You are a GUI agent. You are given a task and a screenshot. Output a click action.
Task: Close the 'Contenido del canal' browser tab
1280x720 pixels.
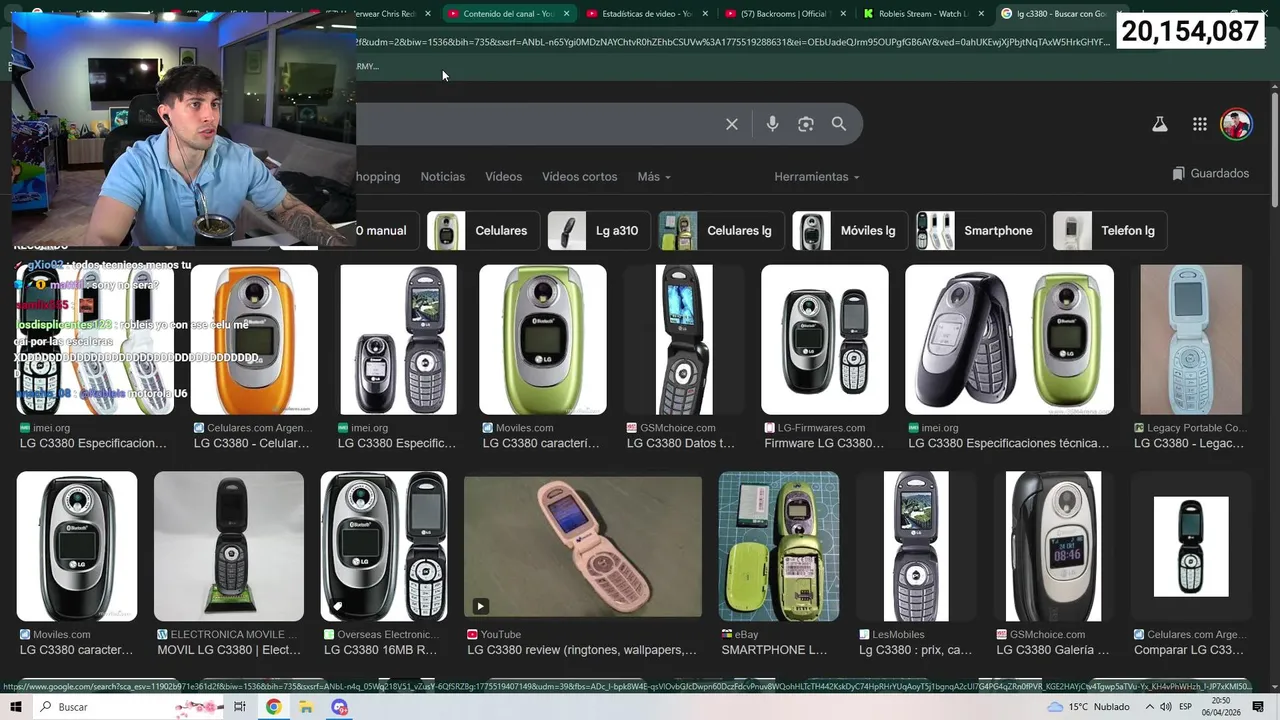pyautogui.click(x=567, y=14)
